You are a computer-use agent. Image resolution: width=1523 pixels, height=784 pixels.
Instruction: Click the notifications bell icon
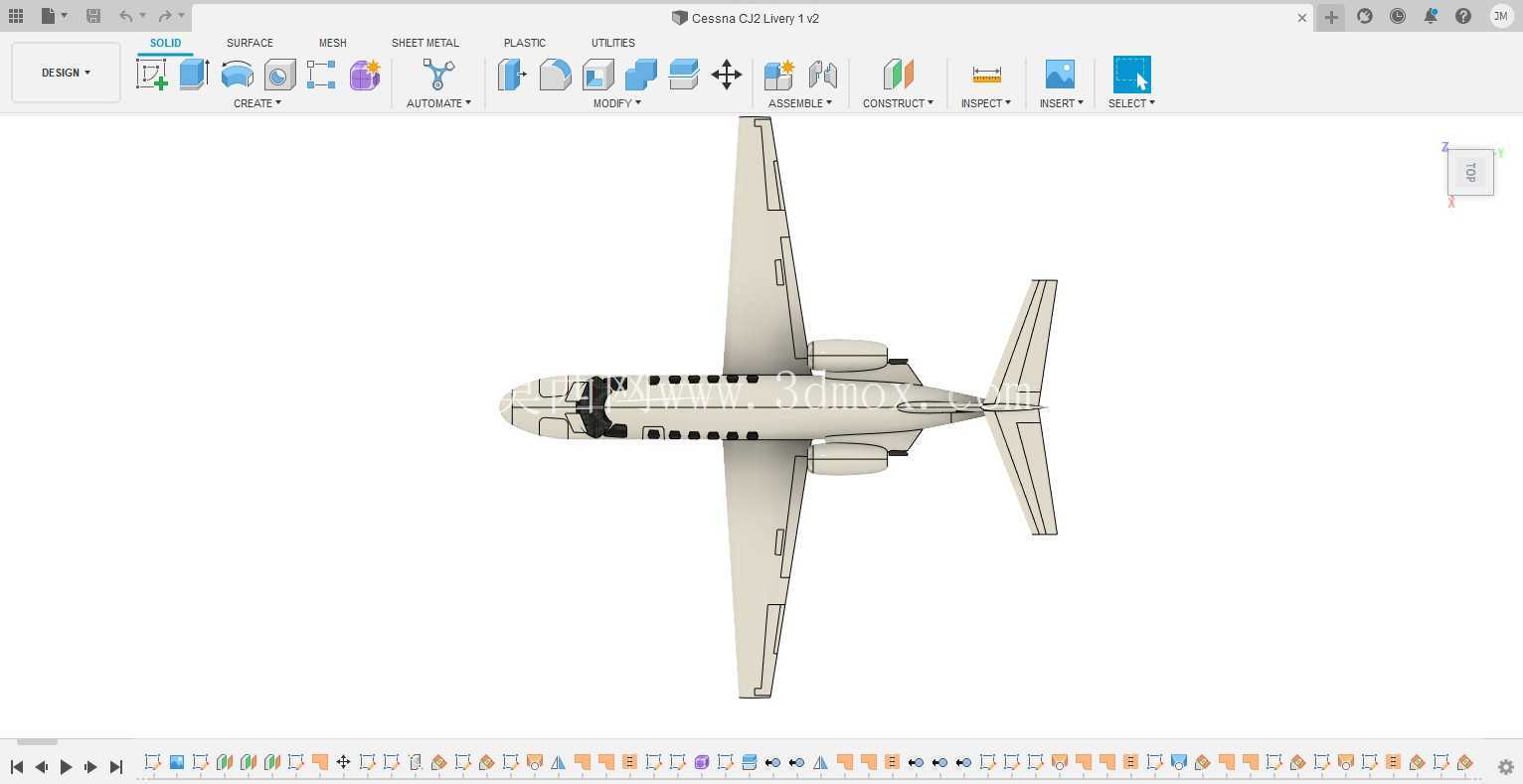tap(1431, 17)
